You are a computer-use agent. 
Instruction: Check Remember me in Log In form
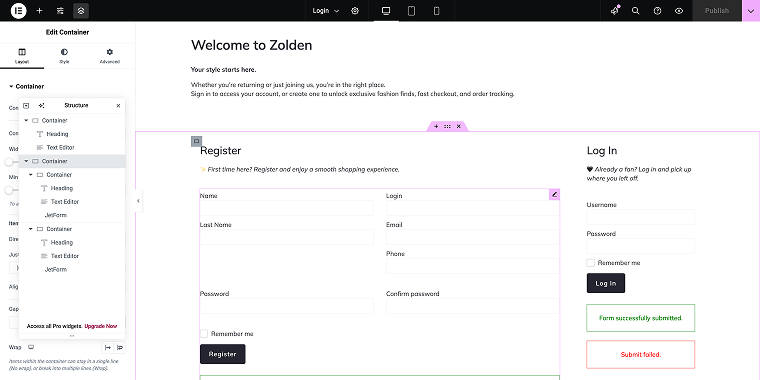pos(590,263)
